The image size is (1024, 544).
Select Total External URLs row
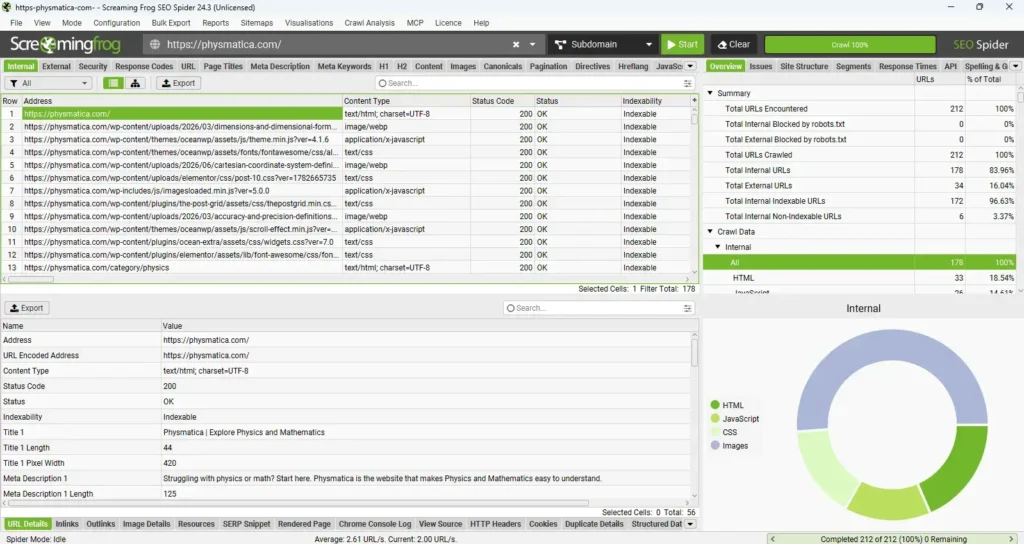[x=859, y=185]
